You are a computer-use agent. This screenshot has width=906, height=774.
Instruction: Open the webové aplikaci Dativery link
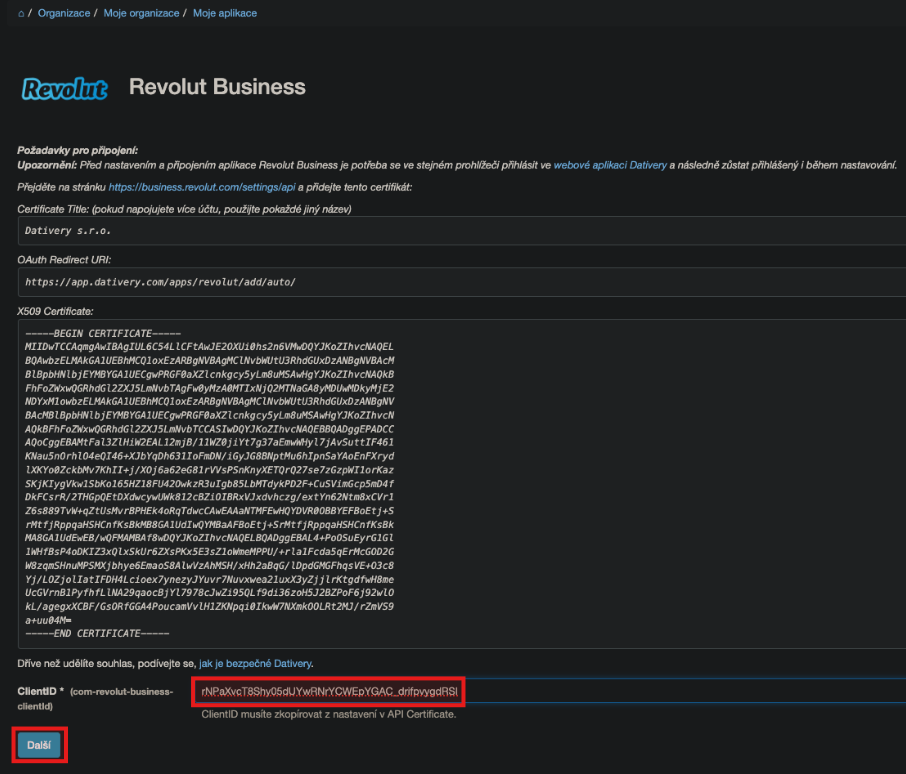pos(610,165)
